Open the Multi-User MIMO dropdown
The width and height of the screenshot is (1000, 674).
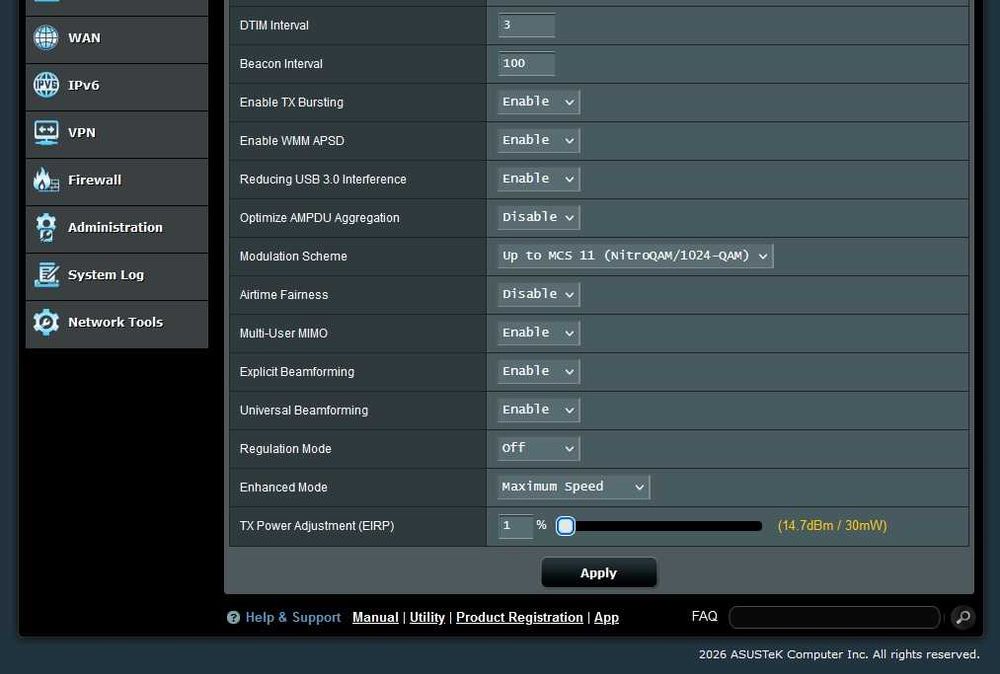point(538,333)
